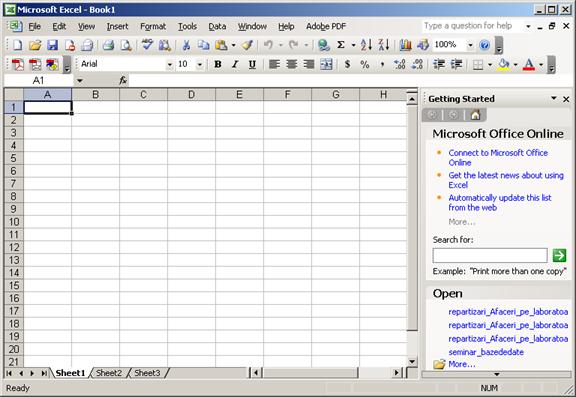Click the More... link next to folder icon

(462, 364)
